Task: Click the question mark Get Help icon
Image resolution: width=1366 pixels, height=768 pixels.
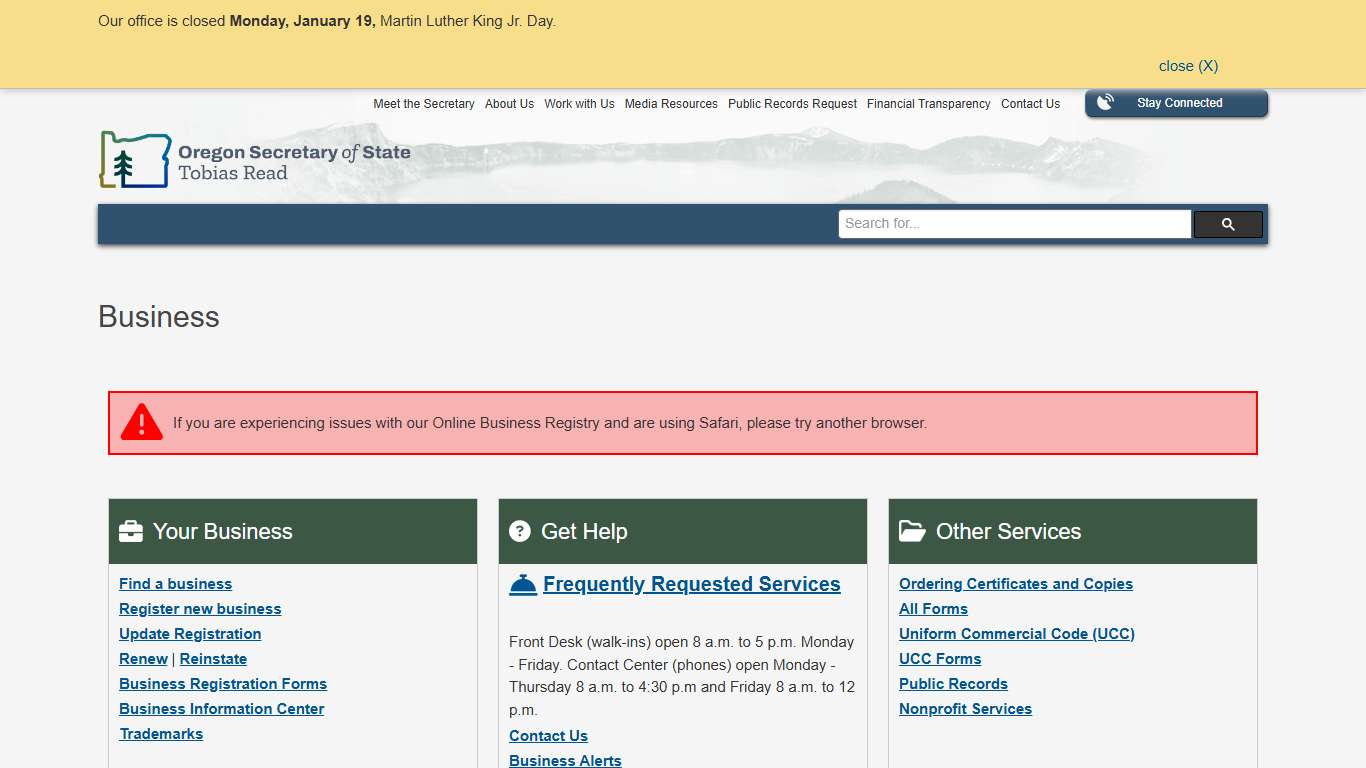Action: pyautogui.click(x=520, y=531)
